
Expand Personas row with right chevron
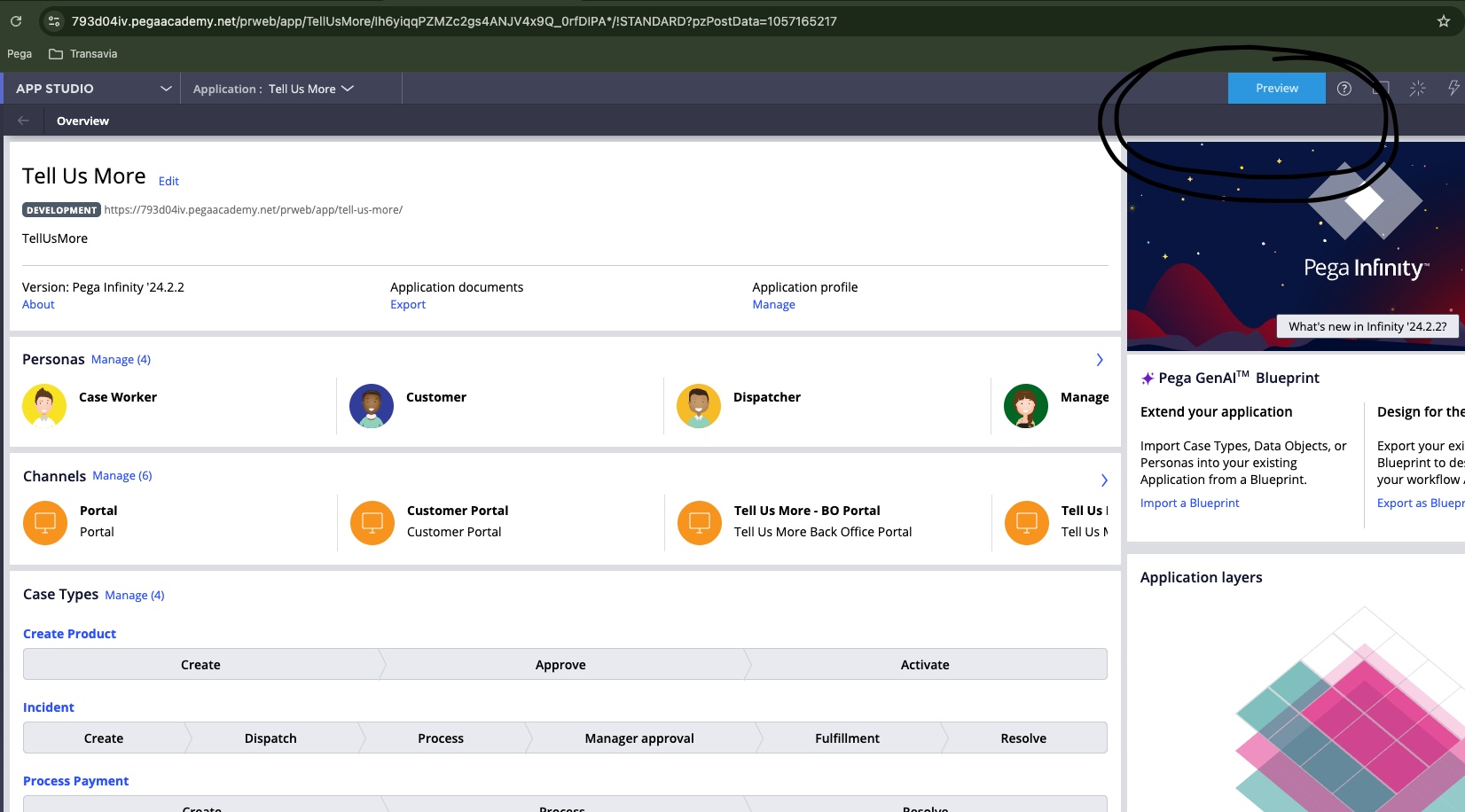pos(1100,360)
